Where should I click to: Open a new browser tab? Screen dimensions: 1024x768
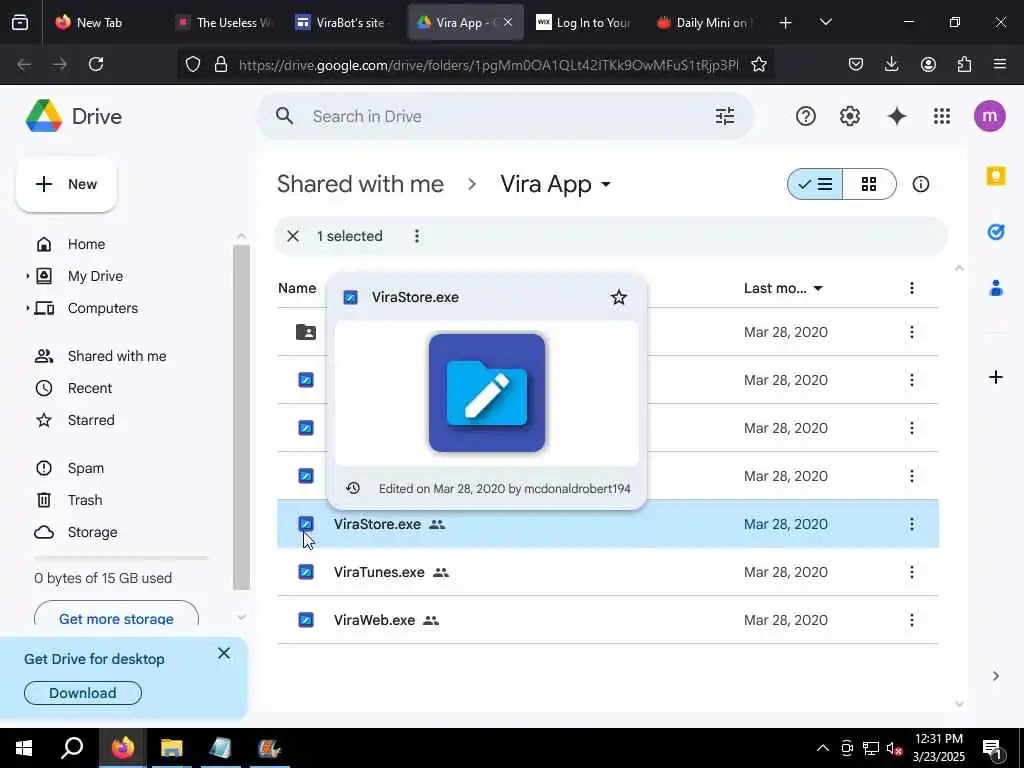pyautogui.click(x=786, y=22)
